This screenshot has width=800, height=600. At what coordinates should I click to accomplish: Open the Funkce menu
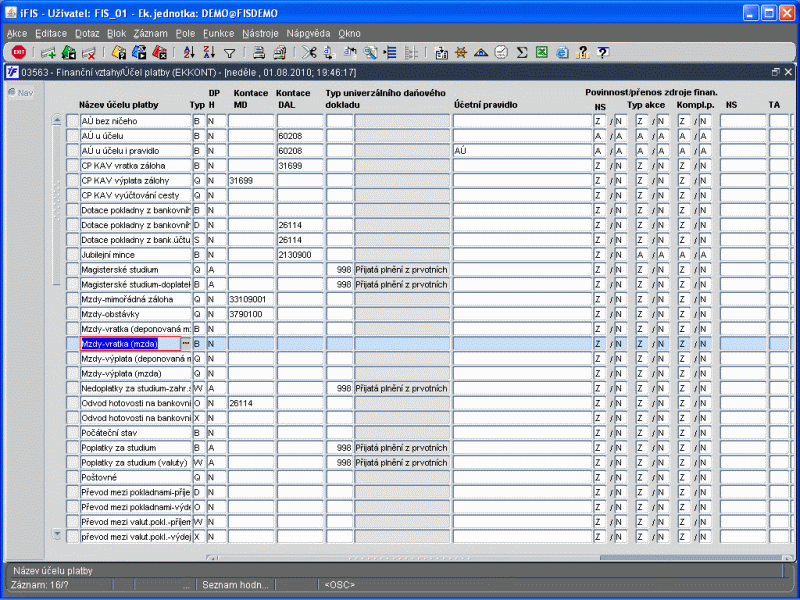[218, 33]
